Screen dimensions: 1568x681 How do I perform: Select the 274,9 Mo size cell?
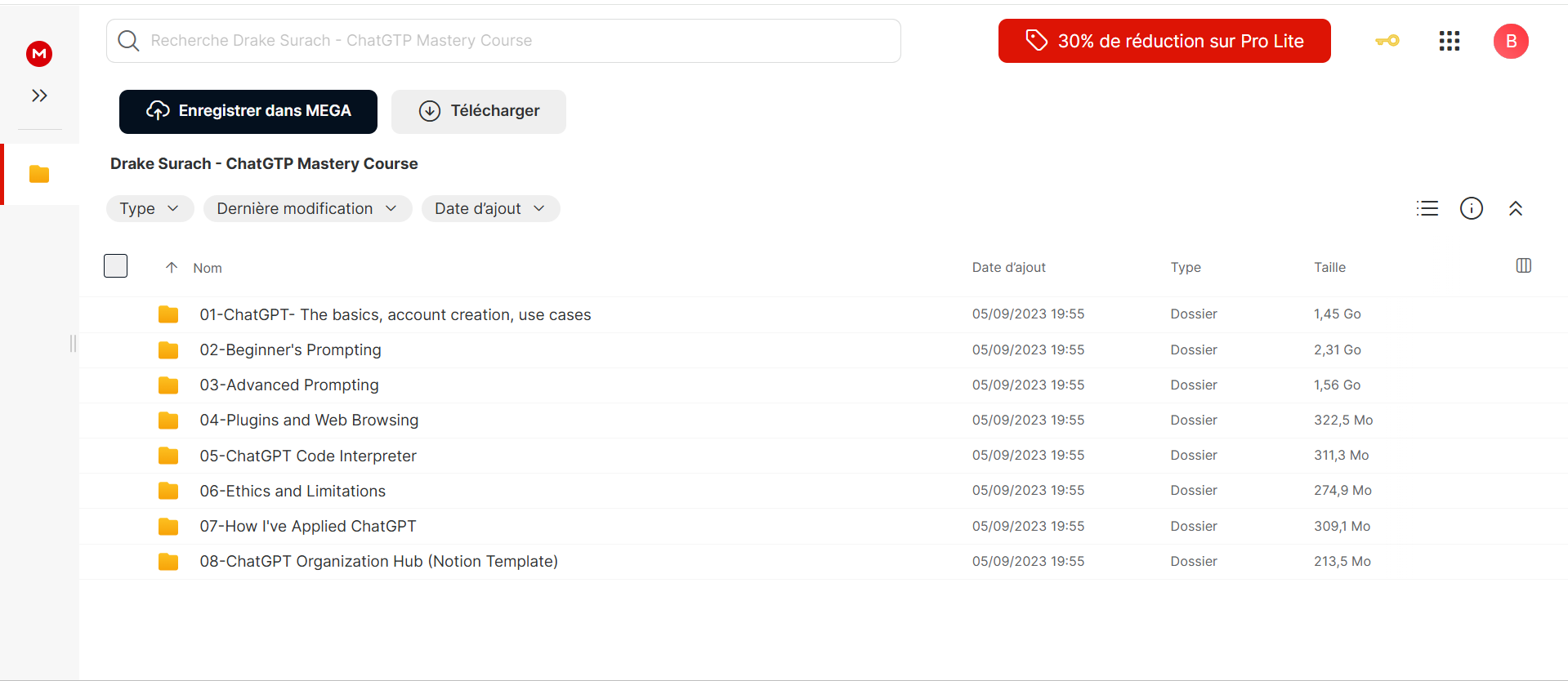click(x=1342, y=490)
